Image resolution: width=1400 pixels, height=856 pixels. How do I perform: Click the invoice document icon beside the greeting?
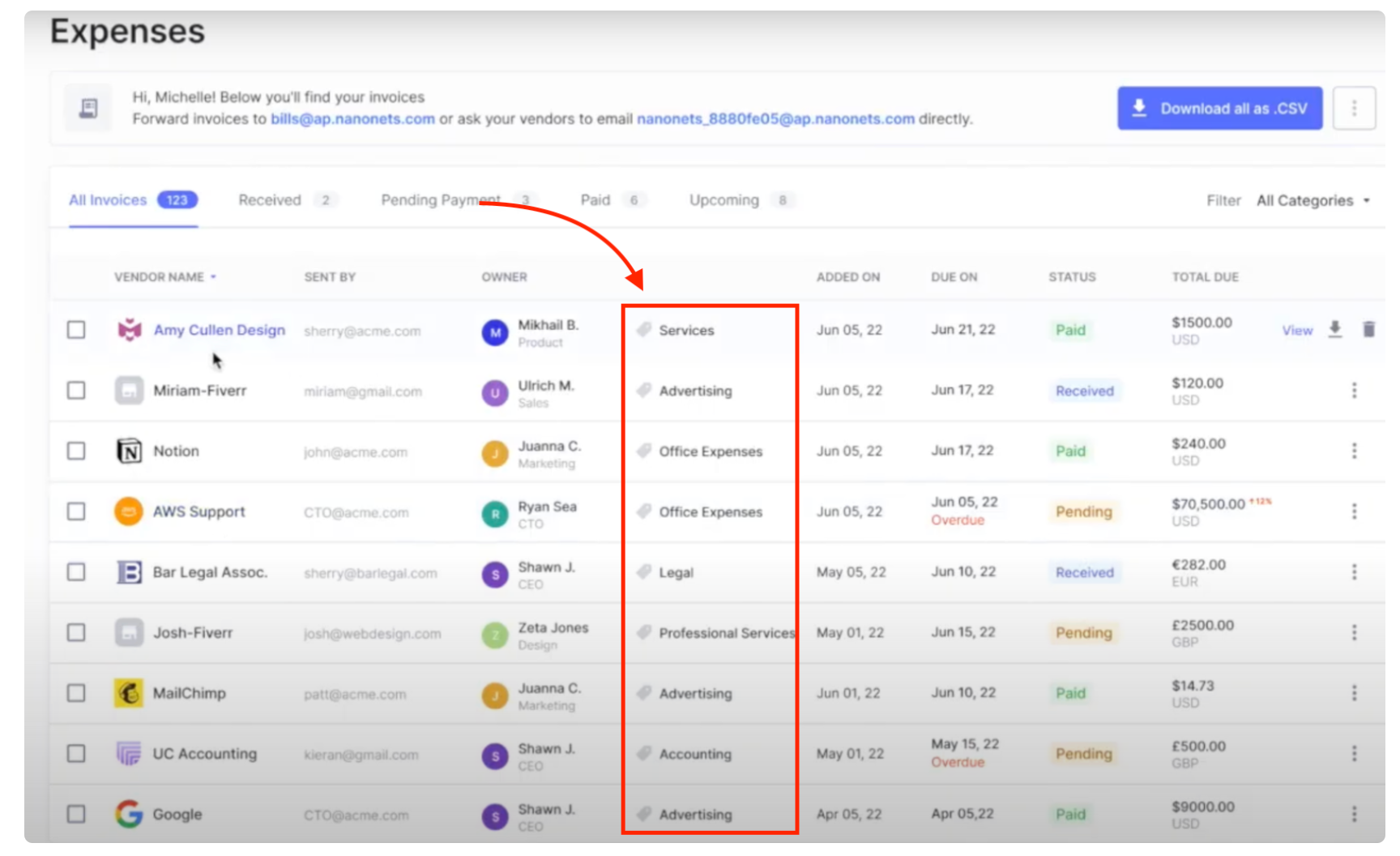click(88, 108)
